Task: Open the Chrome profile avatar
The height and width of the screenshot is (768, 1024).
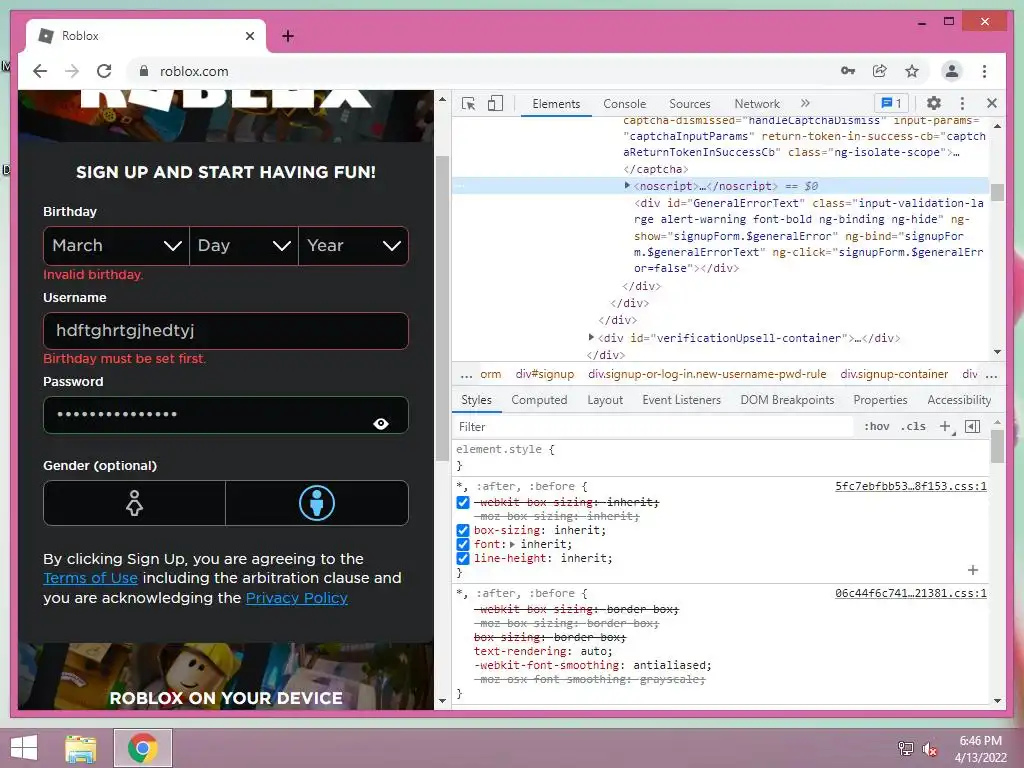Action: point(952,71)
